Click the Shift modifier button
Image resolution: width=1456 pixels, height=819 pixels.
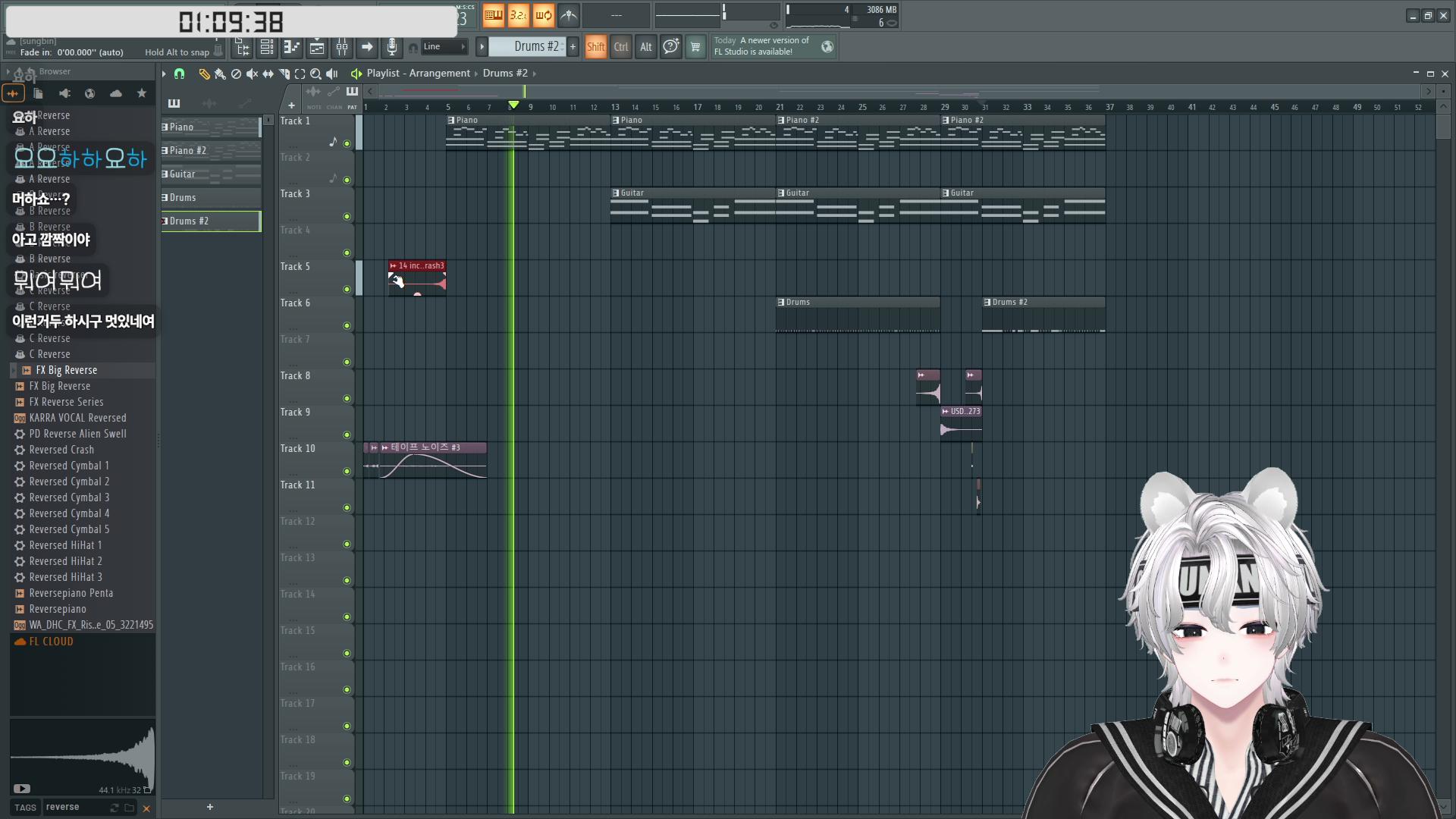[x=596, y=47]
